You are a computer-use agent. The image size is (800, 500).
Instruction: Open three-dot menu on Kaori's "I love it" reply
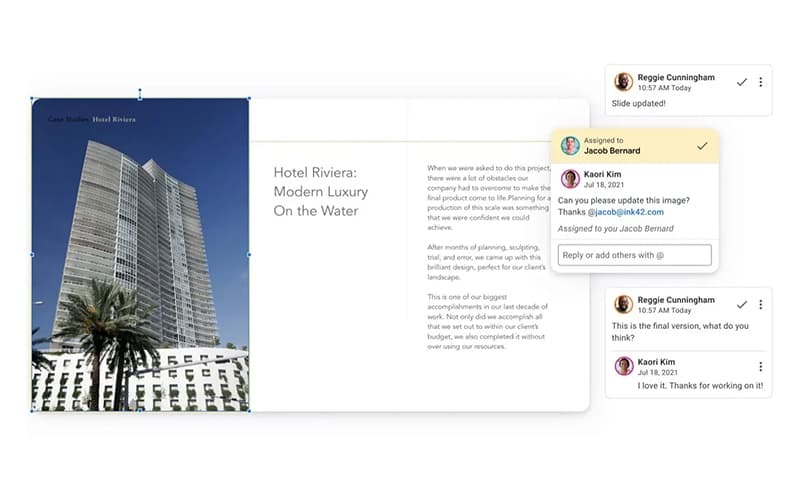point(760,367)
